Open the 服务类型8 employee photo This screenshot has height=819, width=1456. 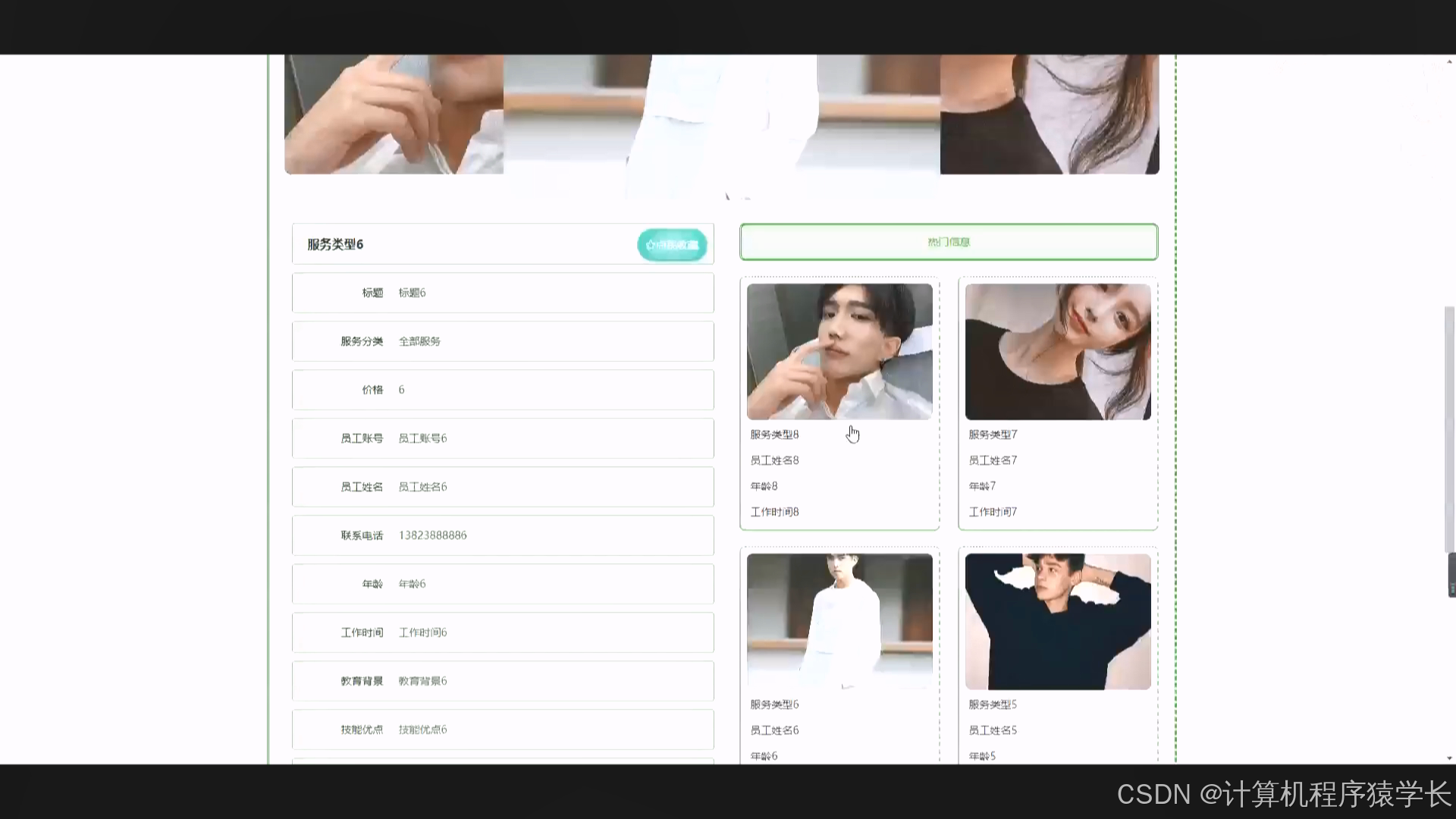839,351
